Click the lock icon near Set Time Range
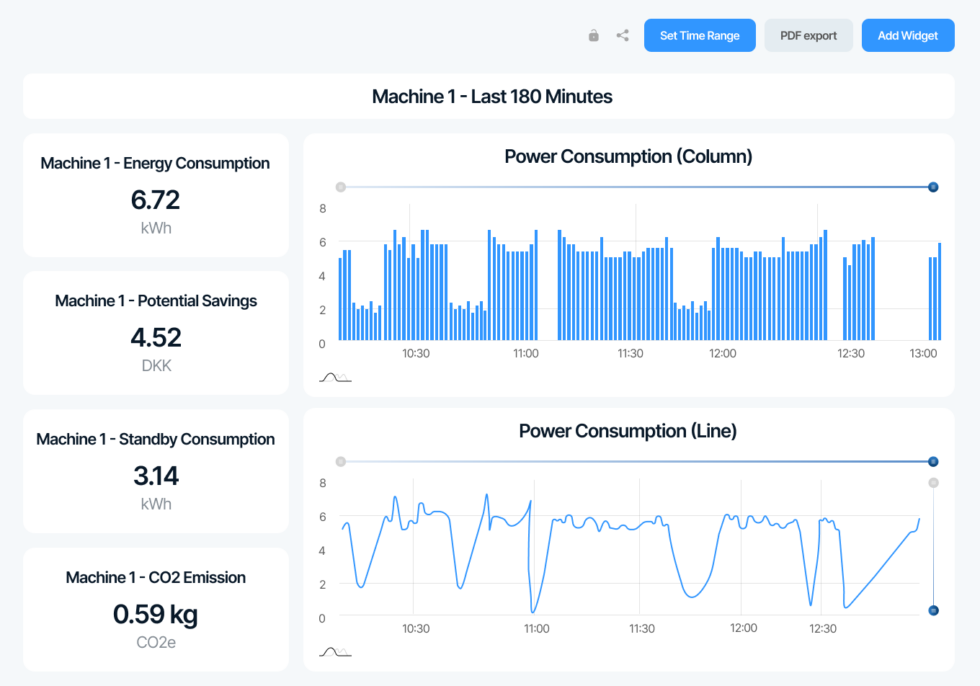This screenshot has width=980, height=686. (x=592, y=34)
